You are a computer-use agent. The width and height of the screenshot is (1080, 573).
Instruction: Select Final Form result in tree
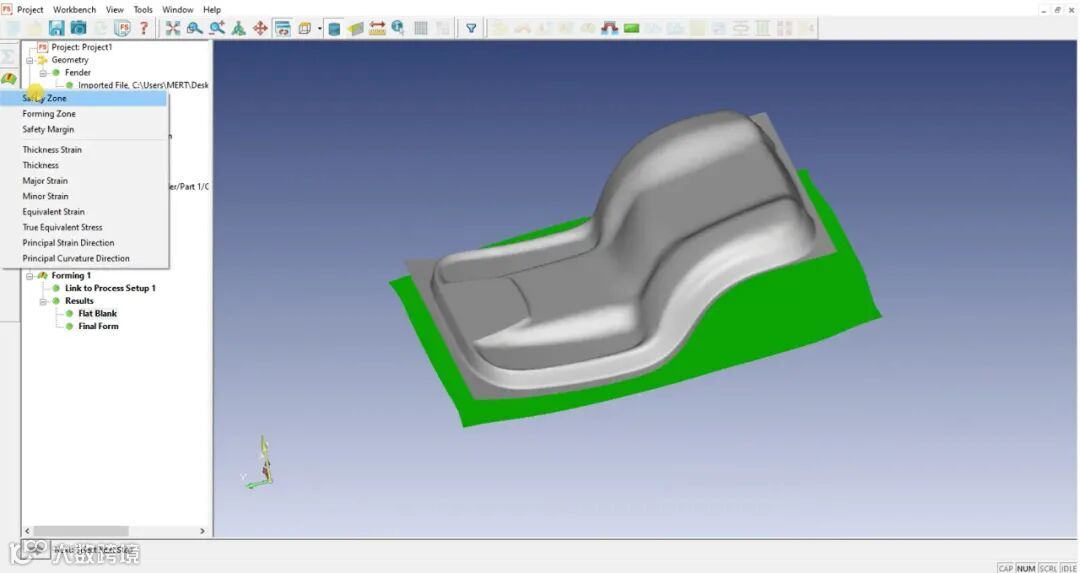[x=98, y=326]
